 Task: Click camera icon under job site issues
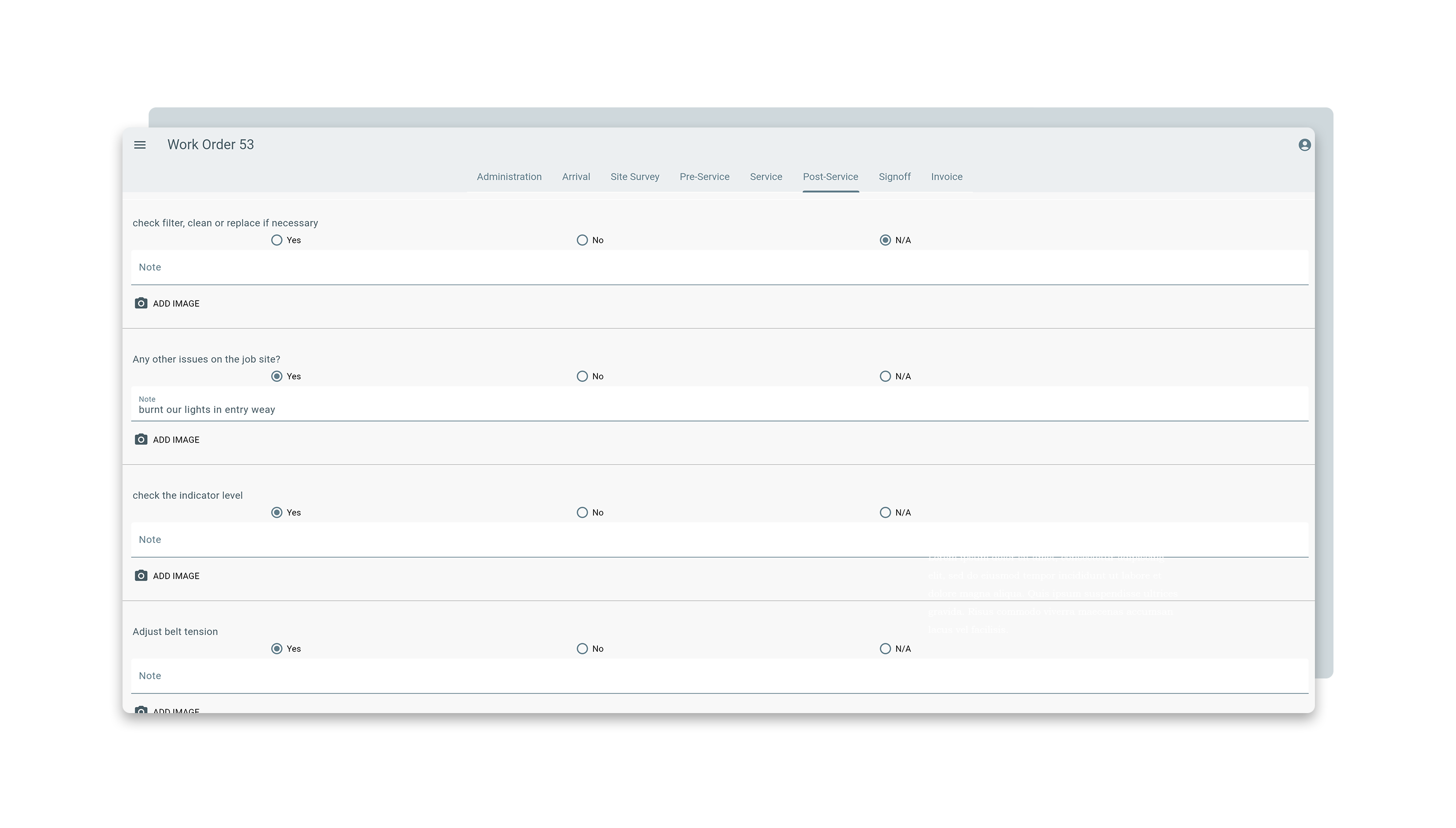[x=141, y=440]
